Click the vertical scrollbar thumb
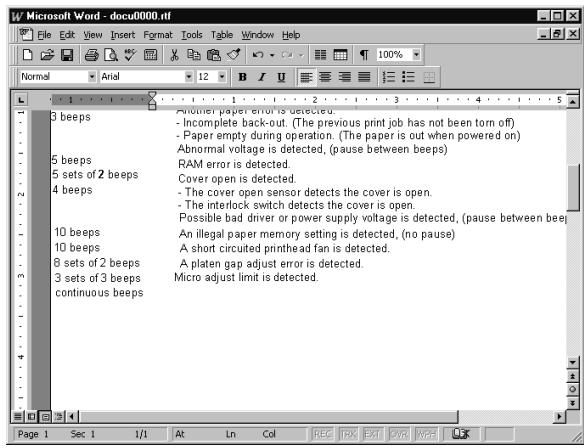584x448 pixels. (573, 188)
